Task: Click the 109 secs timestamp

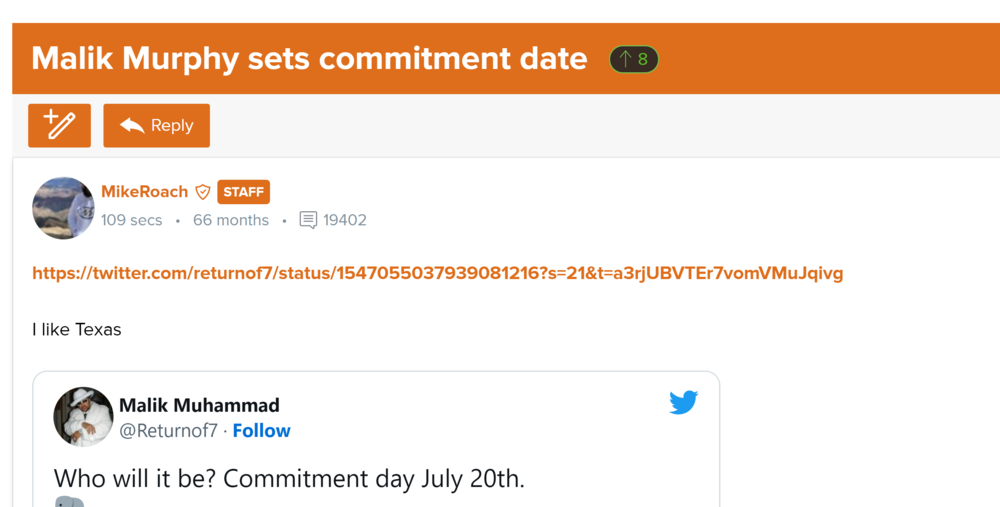Action: 131,220
